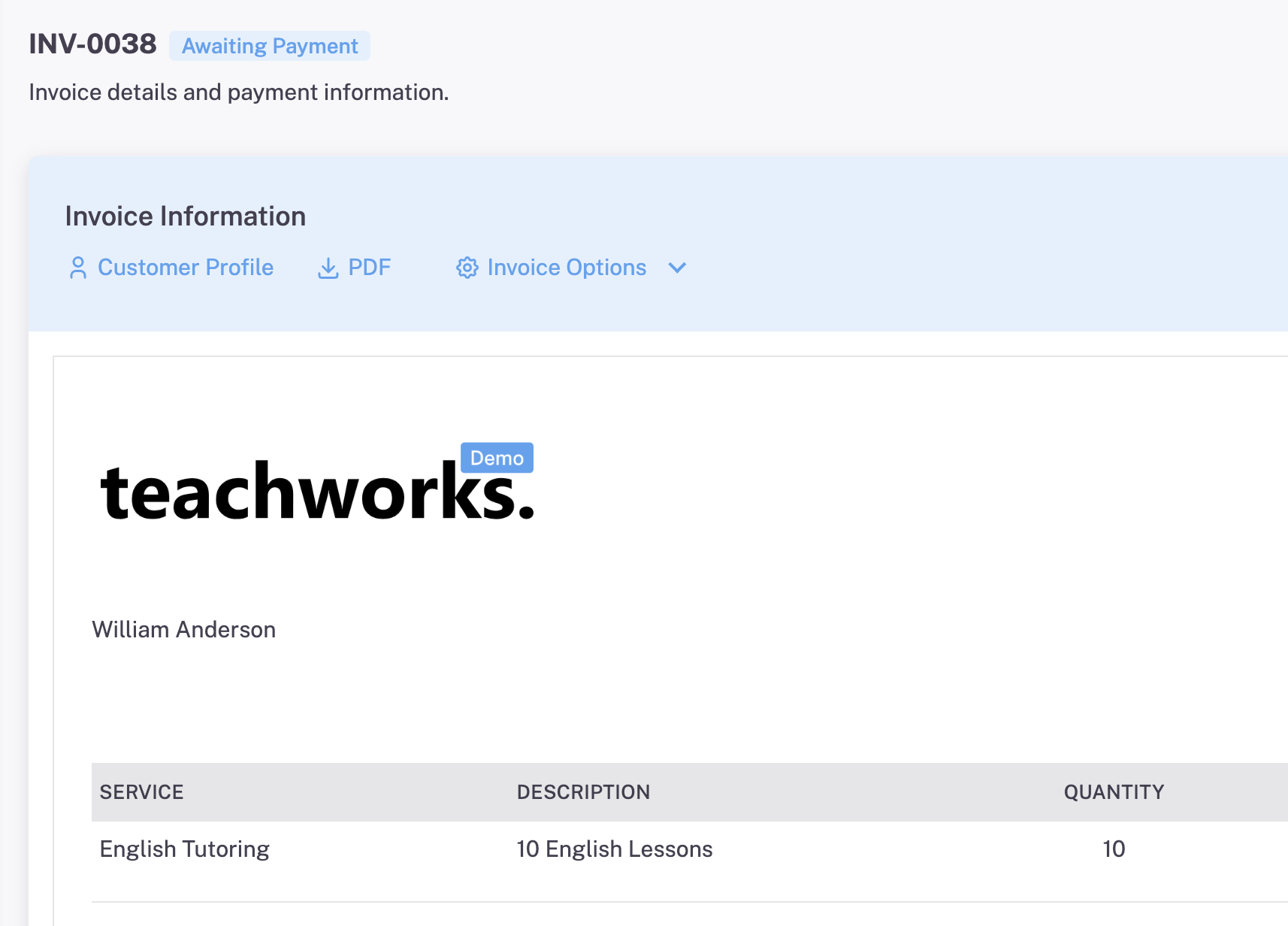Image resolution: width=1288 pixels, height=926 pixels.
Task: Click the DESCRIPTION column header
Action: [584, 792]
